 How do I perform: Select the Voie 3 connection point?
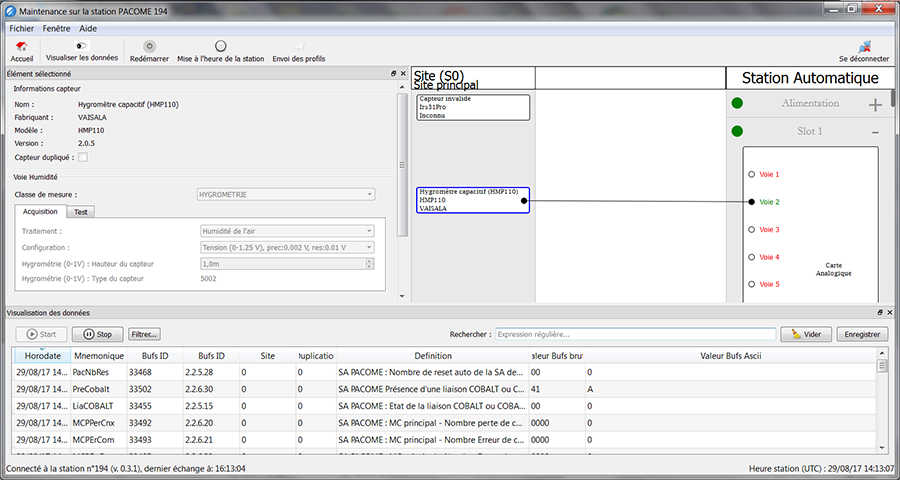point(752,230)
